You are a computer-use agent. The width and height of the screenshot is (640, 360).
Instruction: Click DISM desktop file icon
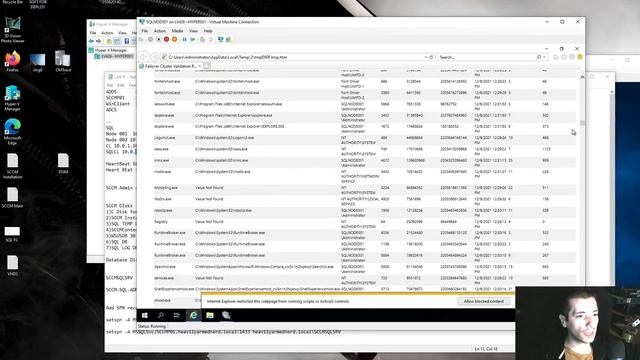pos(63,164)
